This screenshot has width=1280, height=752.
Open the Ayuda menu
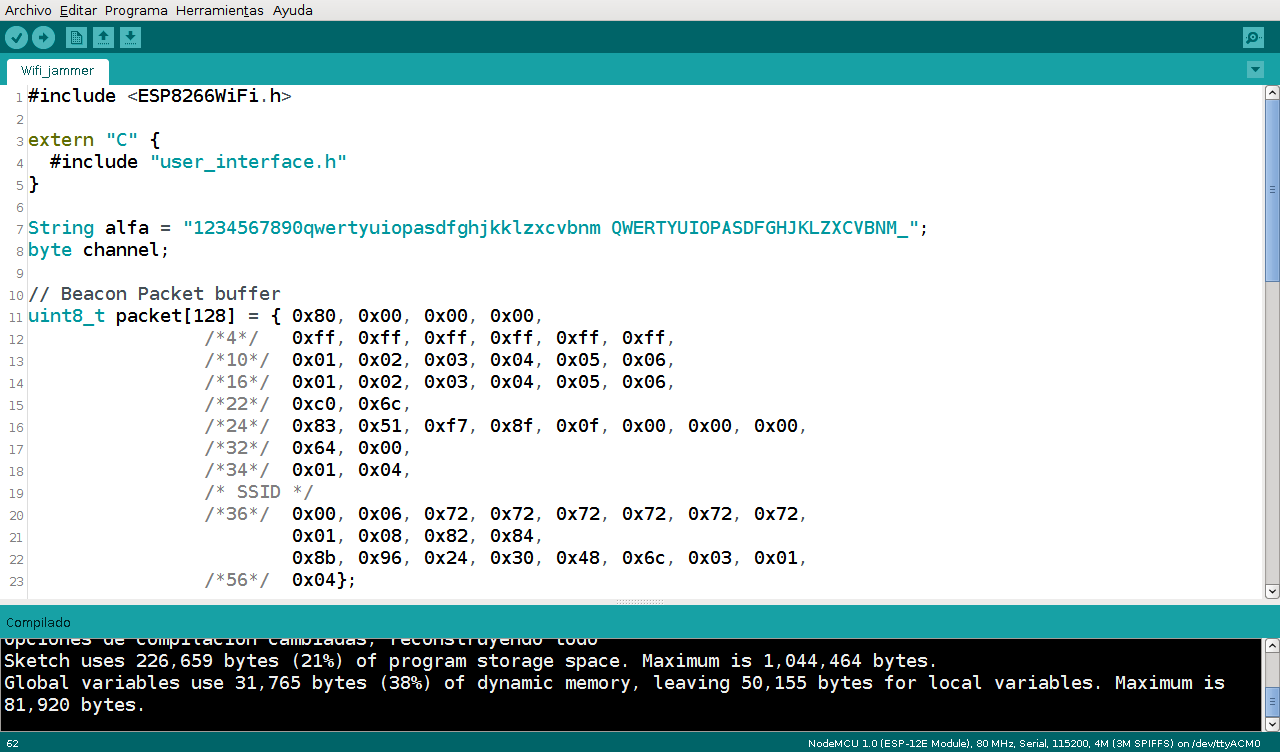293,10
